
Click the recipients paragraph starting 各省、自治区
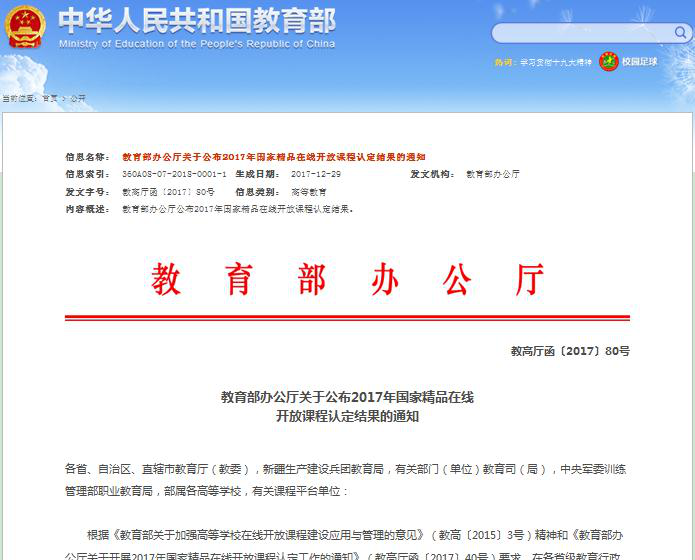pos(346,480)
